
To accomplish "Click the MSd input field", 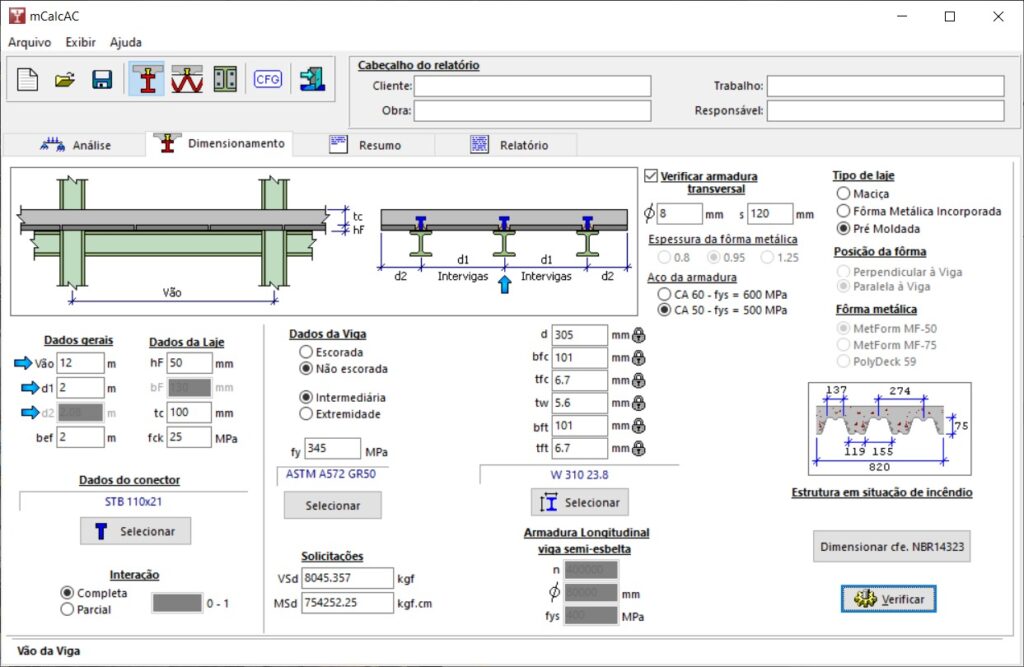I will (x=347, y=603).
